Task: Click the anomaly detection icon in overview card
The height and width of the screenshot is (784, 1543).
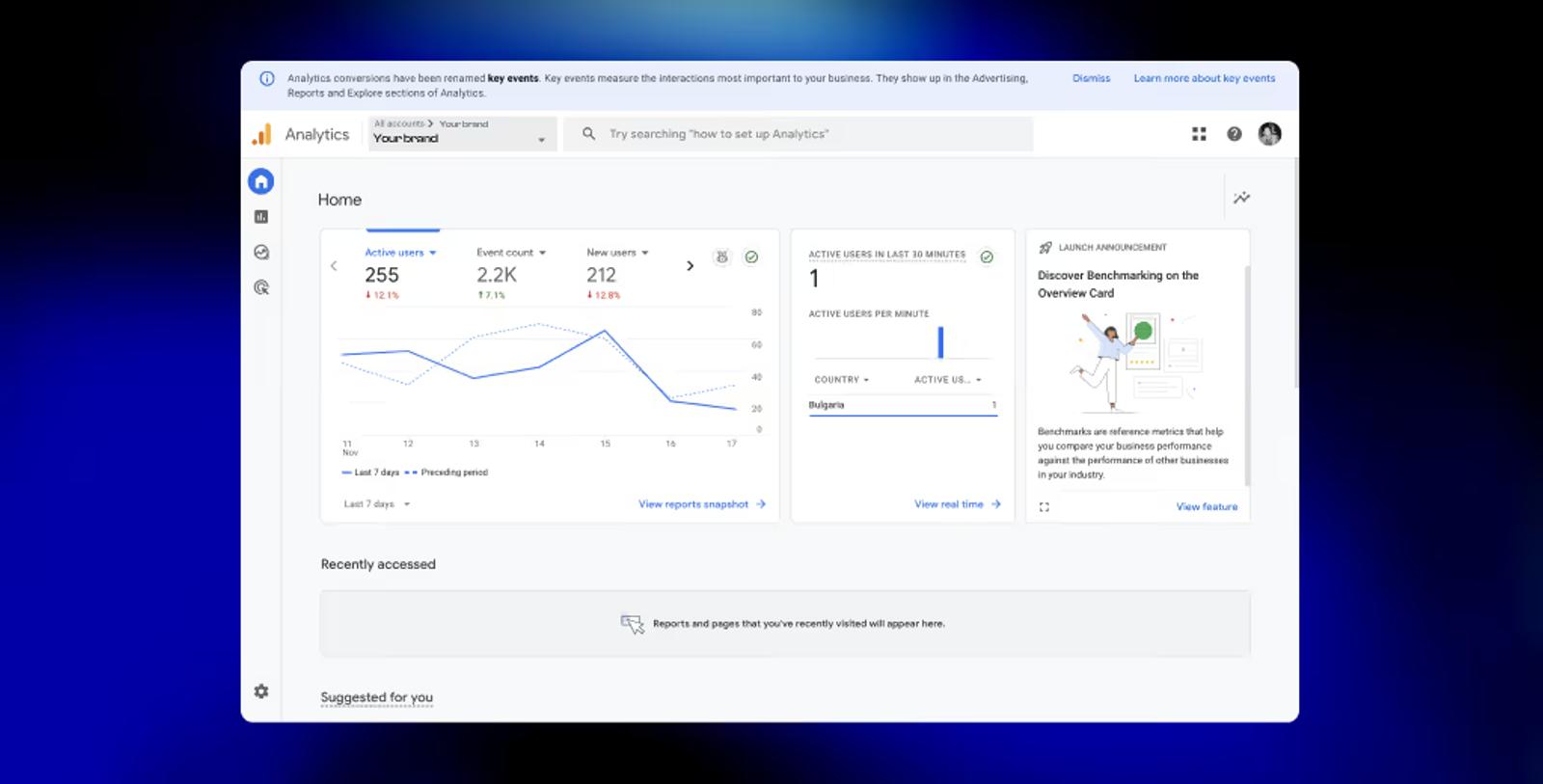Action: [721, 257]
